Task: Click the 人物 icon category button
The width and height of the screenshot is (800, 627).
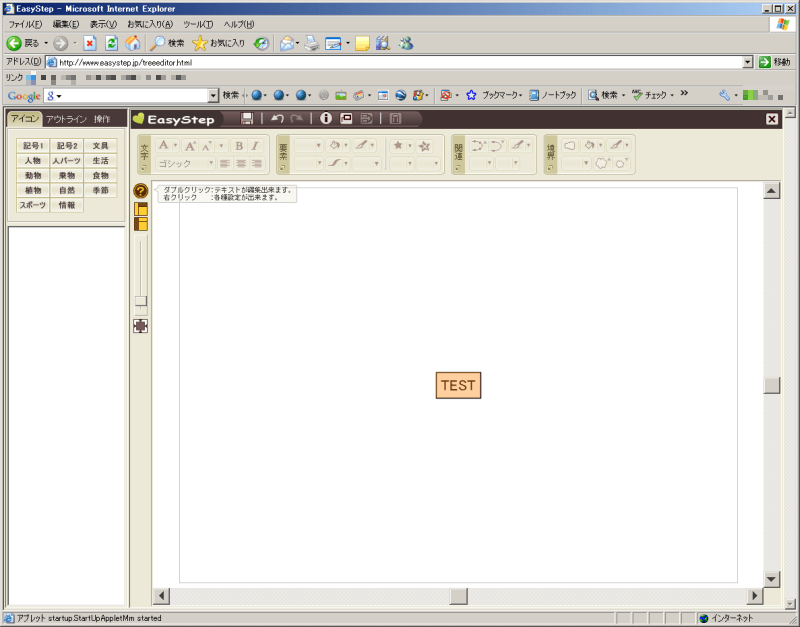Action: (x=33, y=160)
